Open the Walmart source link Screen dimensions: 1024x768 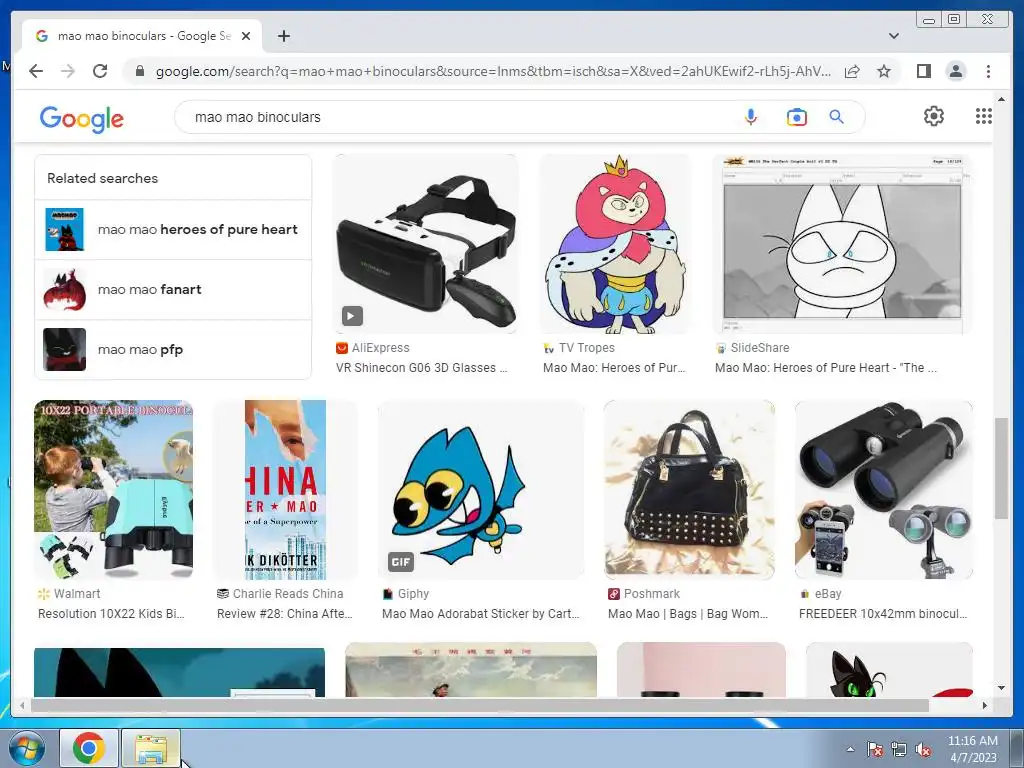(70, 594)
